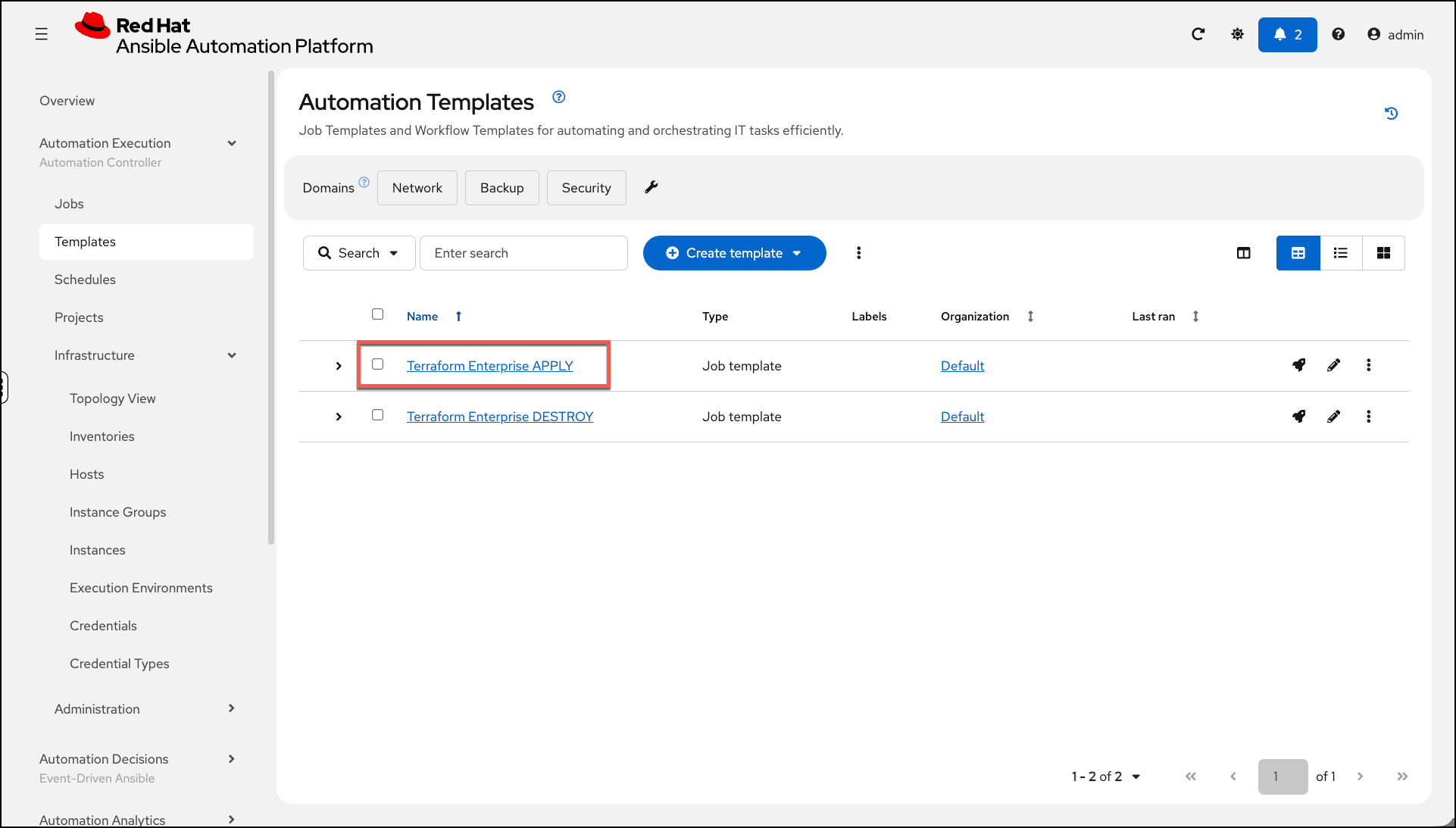Screen dimensions: 1456x828
Task: Open kebab menu for Terraform Enterprise DESTROY
Action: click(1368, 416)
